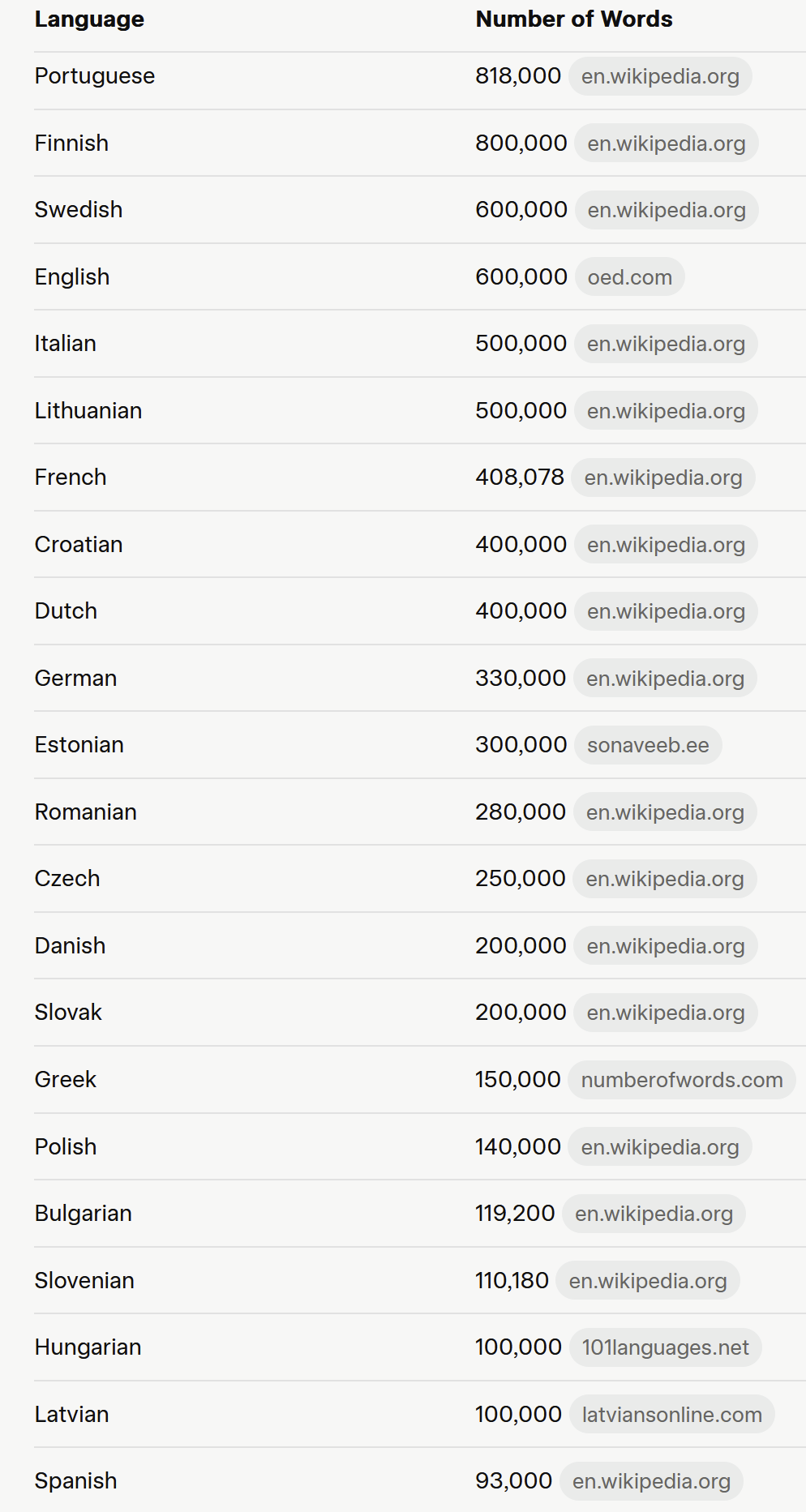The width and height of the screenshot is (806, 1512).
Task: Open sonaveeb.ee citation for Estonian
Action: click(x=648, y=745)
